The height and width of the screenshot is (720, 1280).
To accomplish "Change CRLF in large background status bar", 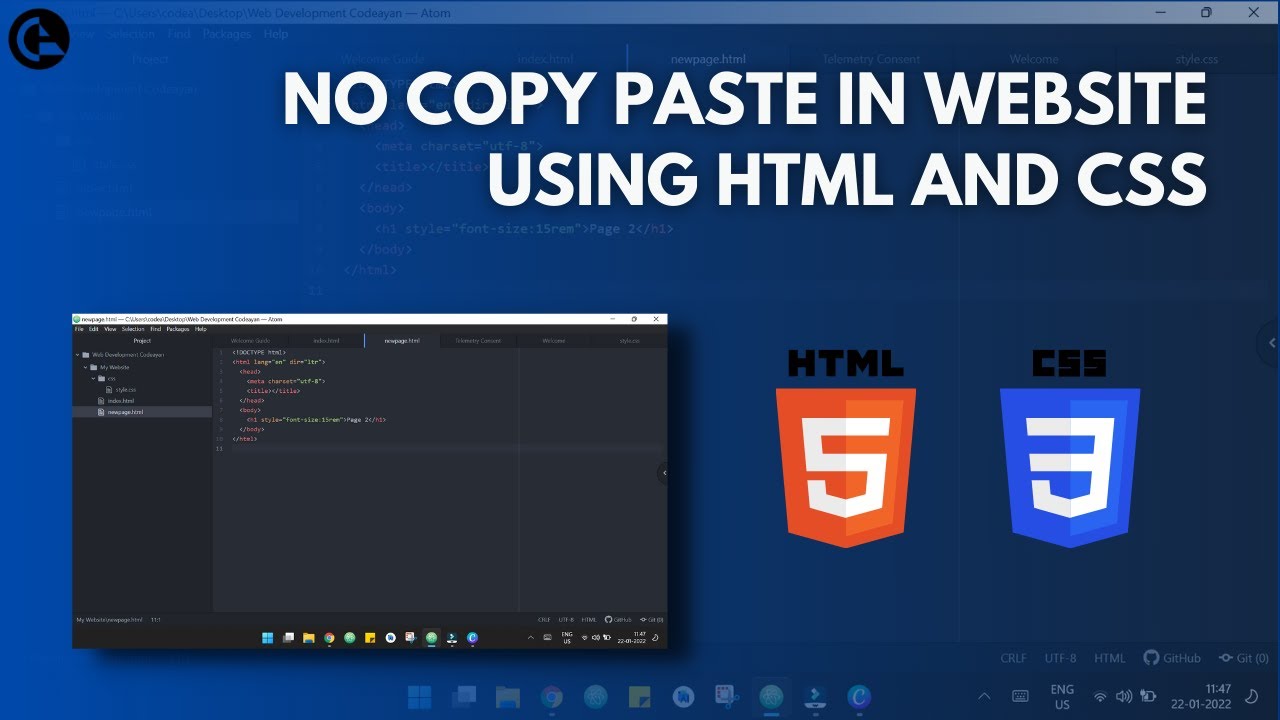I will pos(1014,658).
